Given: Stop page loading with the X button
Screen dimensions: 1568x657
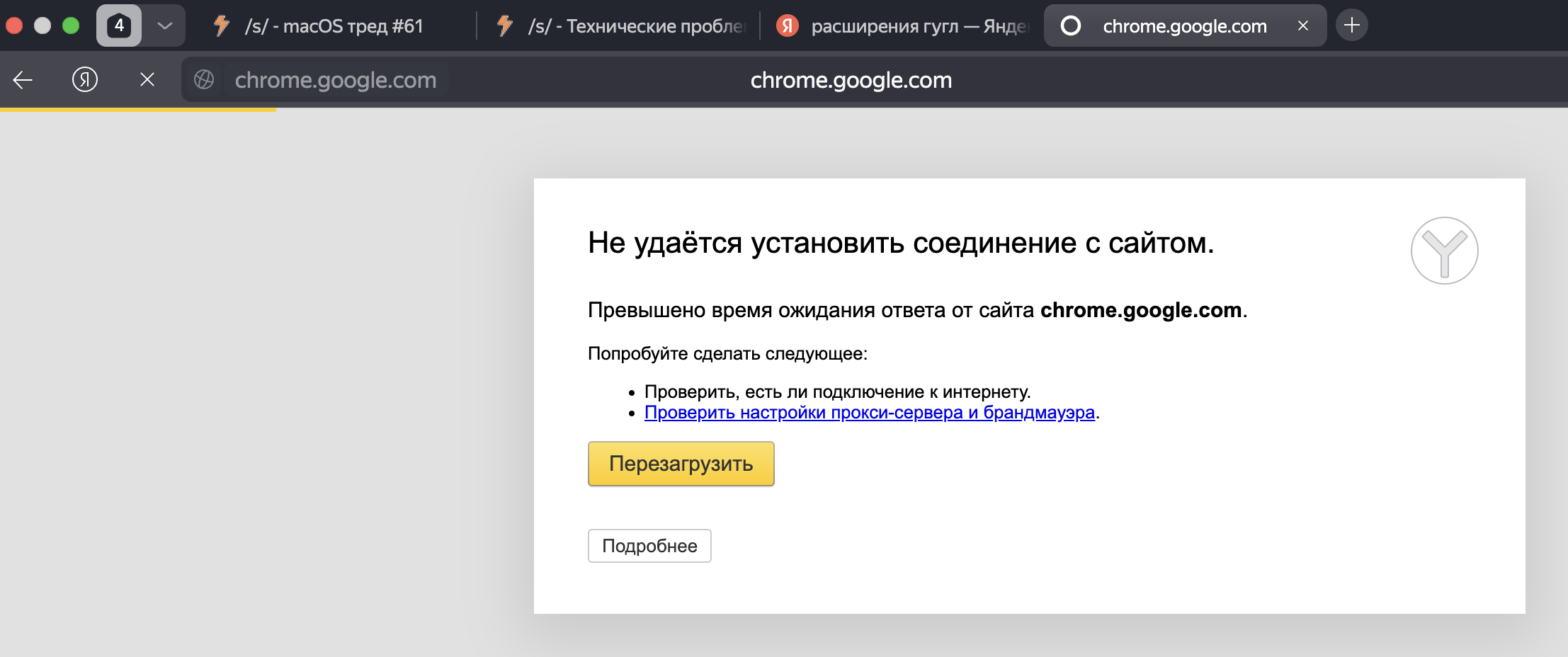Looking at the screenshot, I should [147, 80].
